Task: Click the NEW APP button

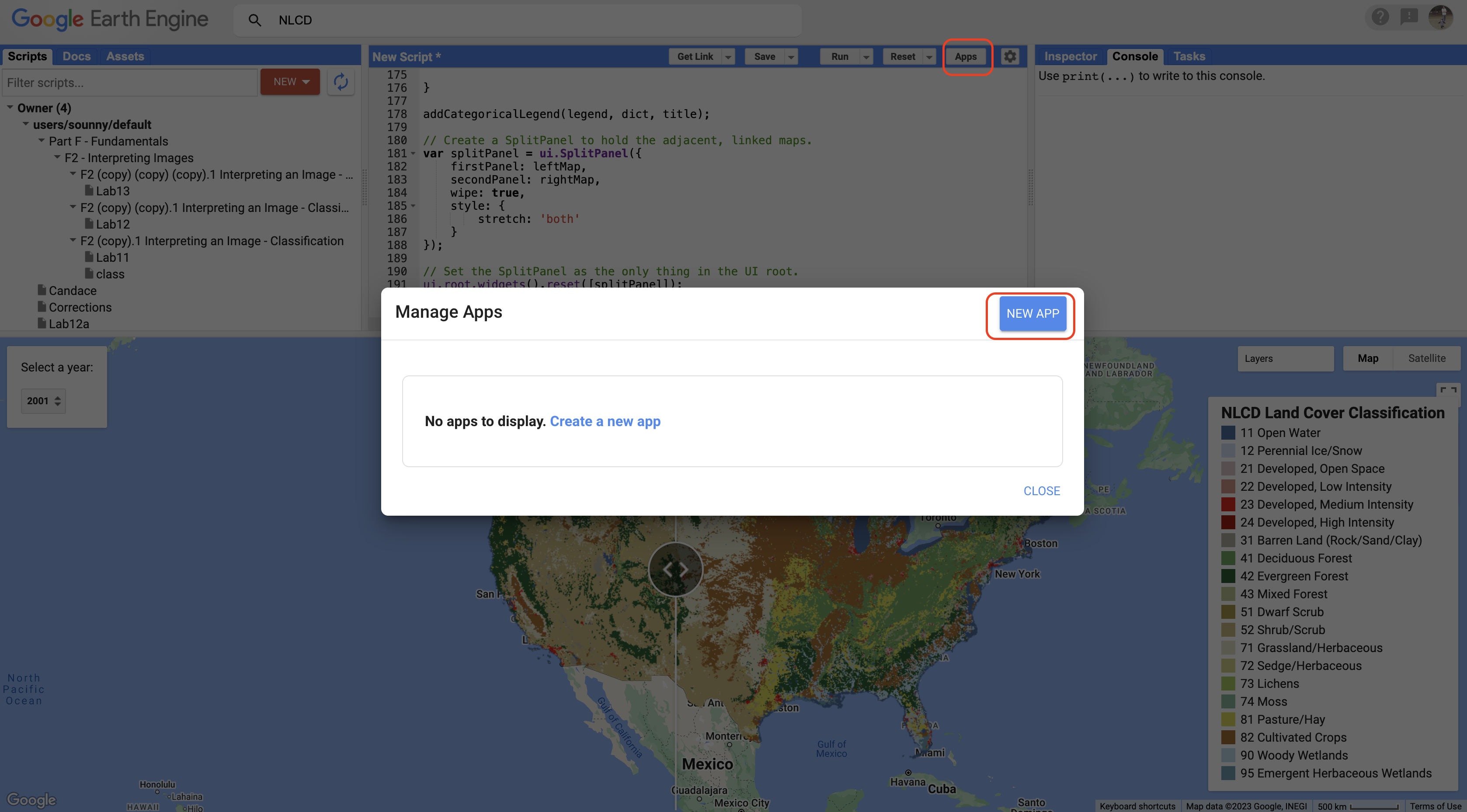Action: point(1032,314)
